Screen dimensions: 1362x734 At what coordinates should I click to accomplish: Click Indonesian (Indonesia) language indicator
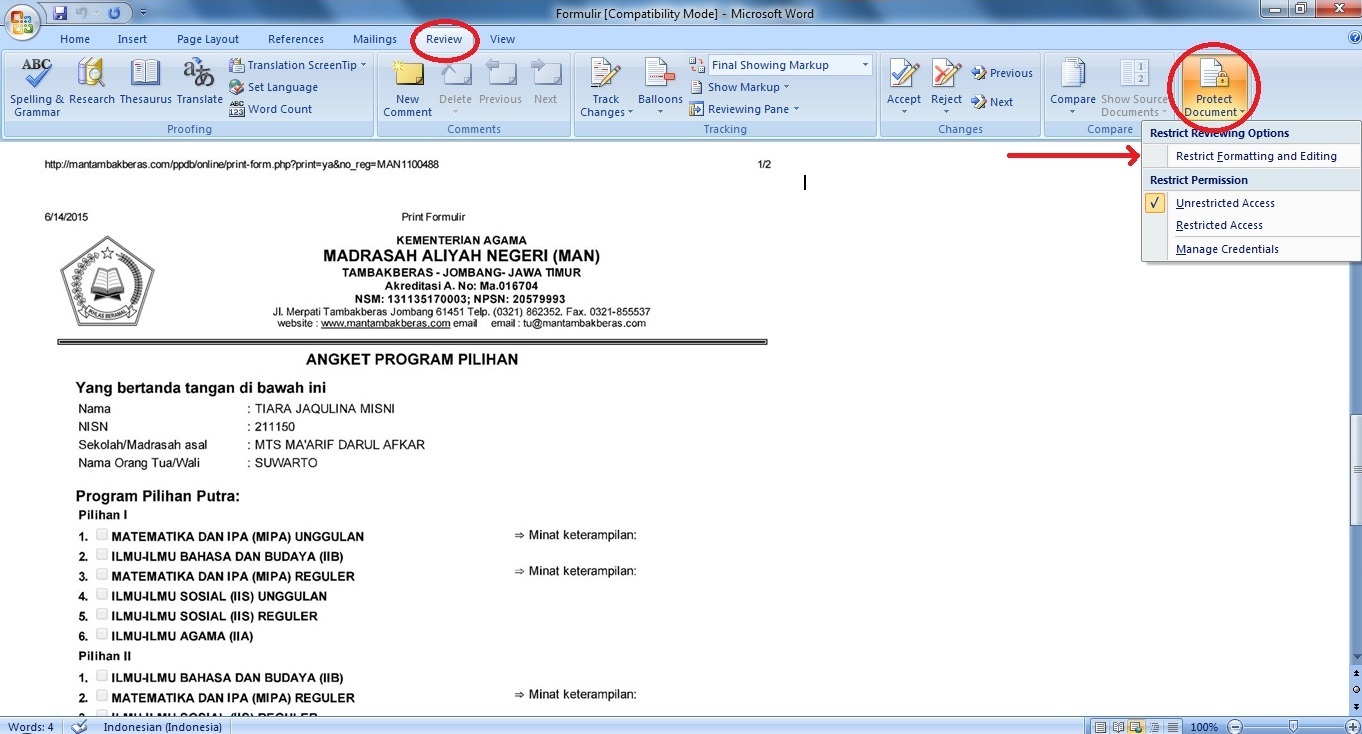pos(162,726)
